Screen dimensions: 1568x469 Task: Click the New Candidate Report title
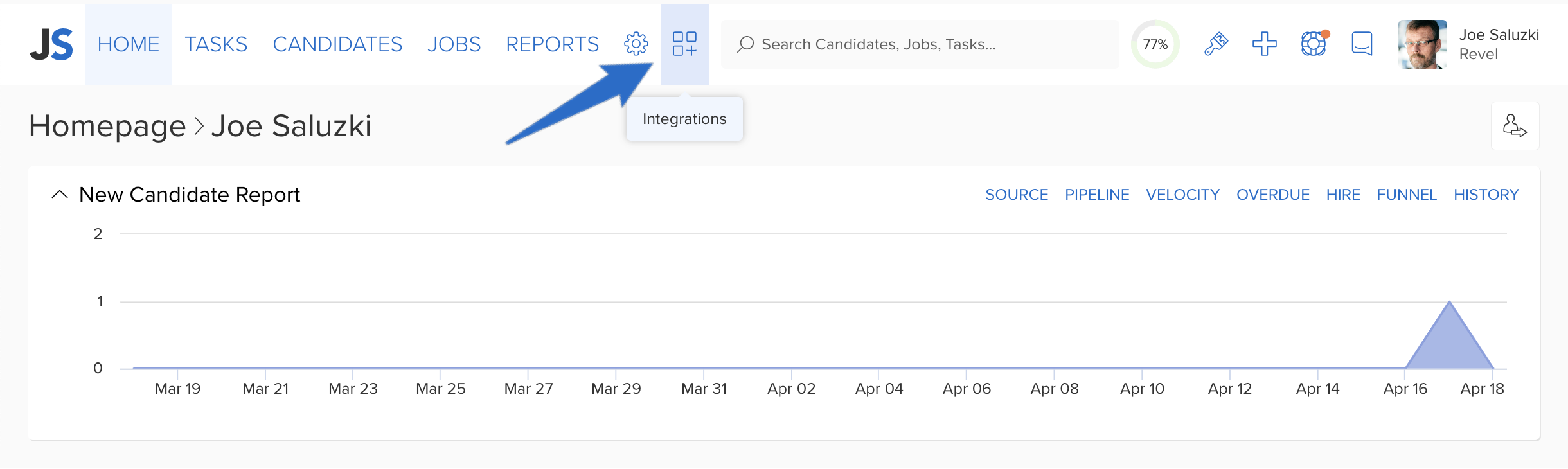point(190,195)
